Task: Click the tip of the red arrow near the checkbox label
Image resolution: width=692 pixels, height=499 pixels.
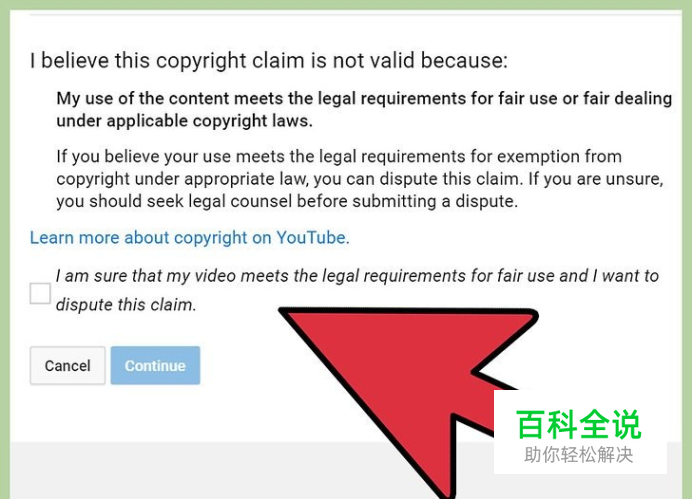Action: (283, 311)
